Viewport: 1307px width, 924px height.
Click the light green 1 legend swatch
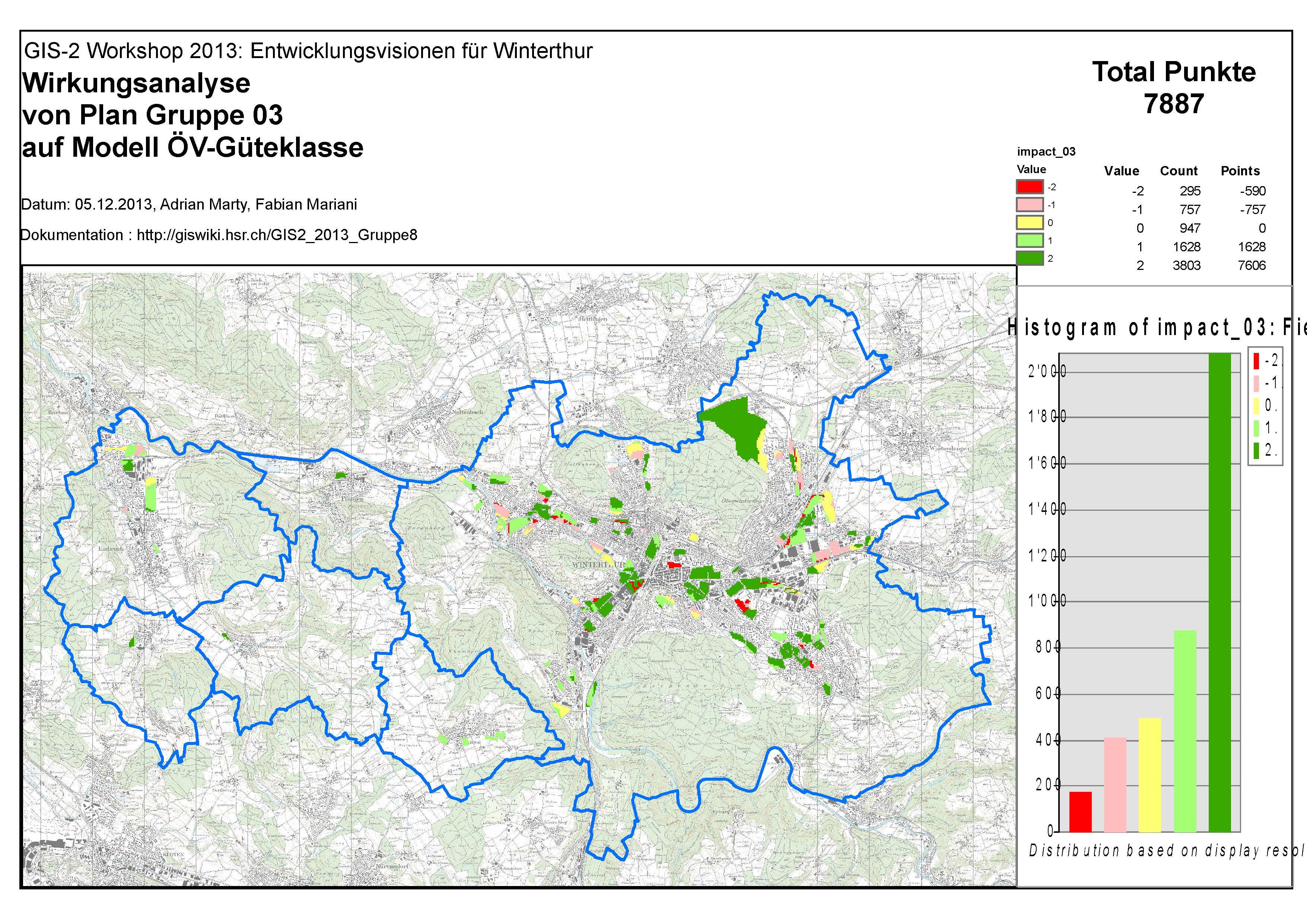[1029, 240]
